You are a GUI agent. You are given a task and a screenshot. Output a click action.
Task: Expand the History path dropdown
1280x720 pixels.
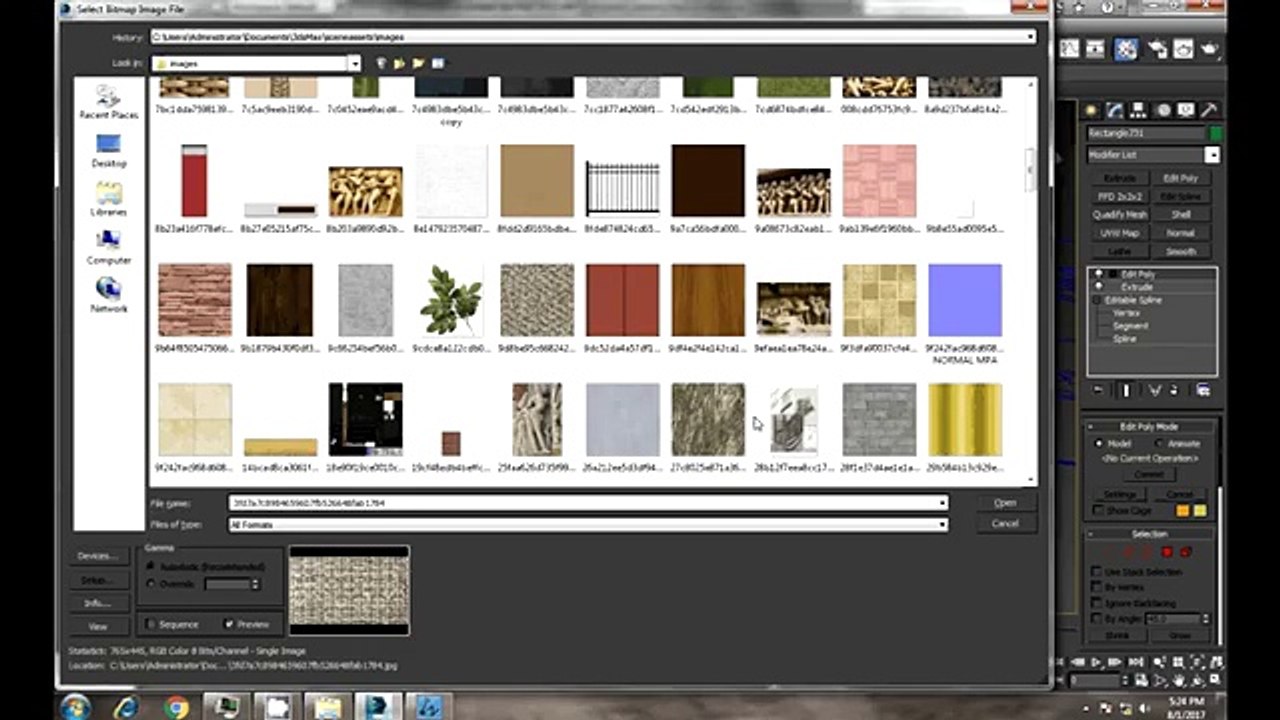point(1030,37)
